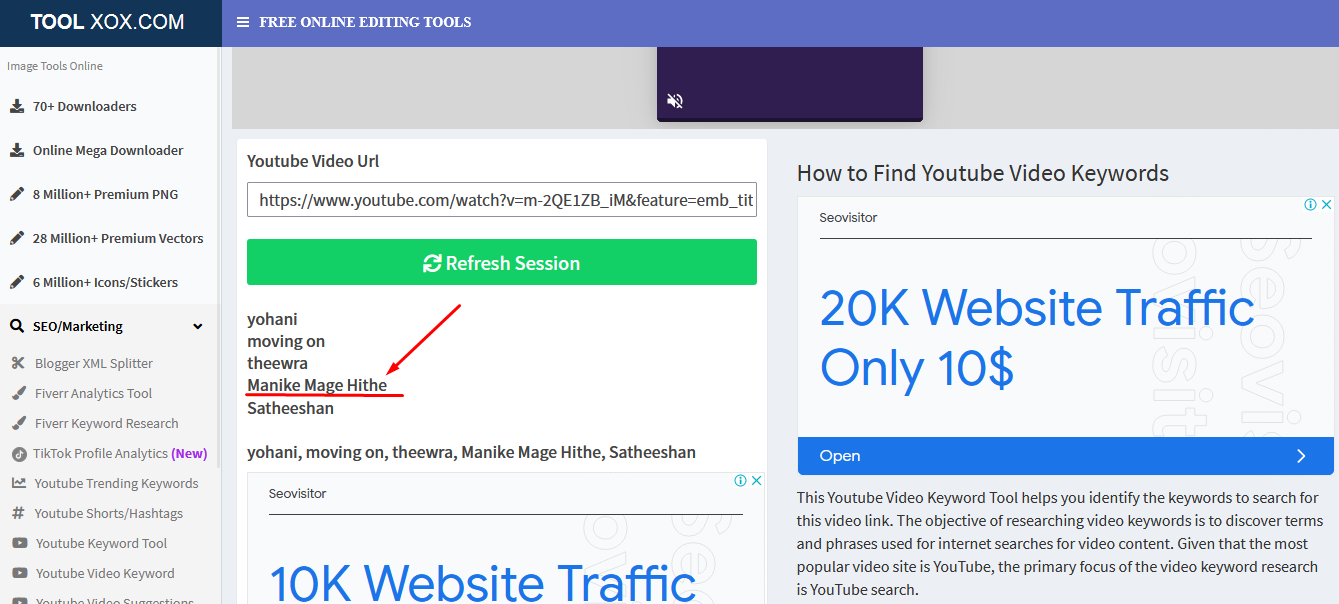Go to Blogger XML Splitter tool

click(94, 363)
